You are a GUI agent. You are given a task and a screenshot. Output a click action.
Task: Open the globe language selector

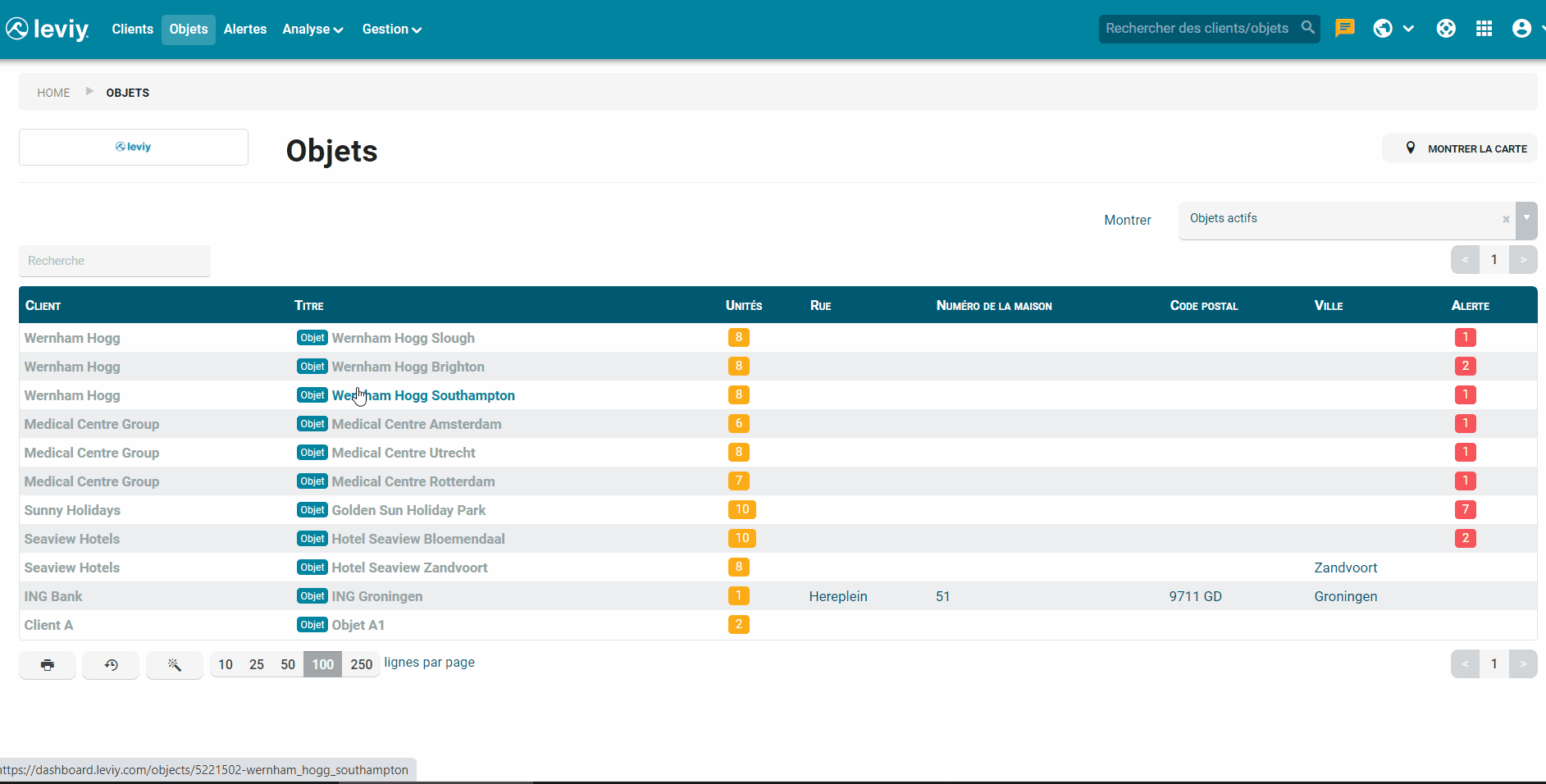coord(1383,29)
